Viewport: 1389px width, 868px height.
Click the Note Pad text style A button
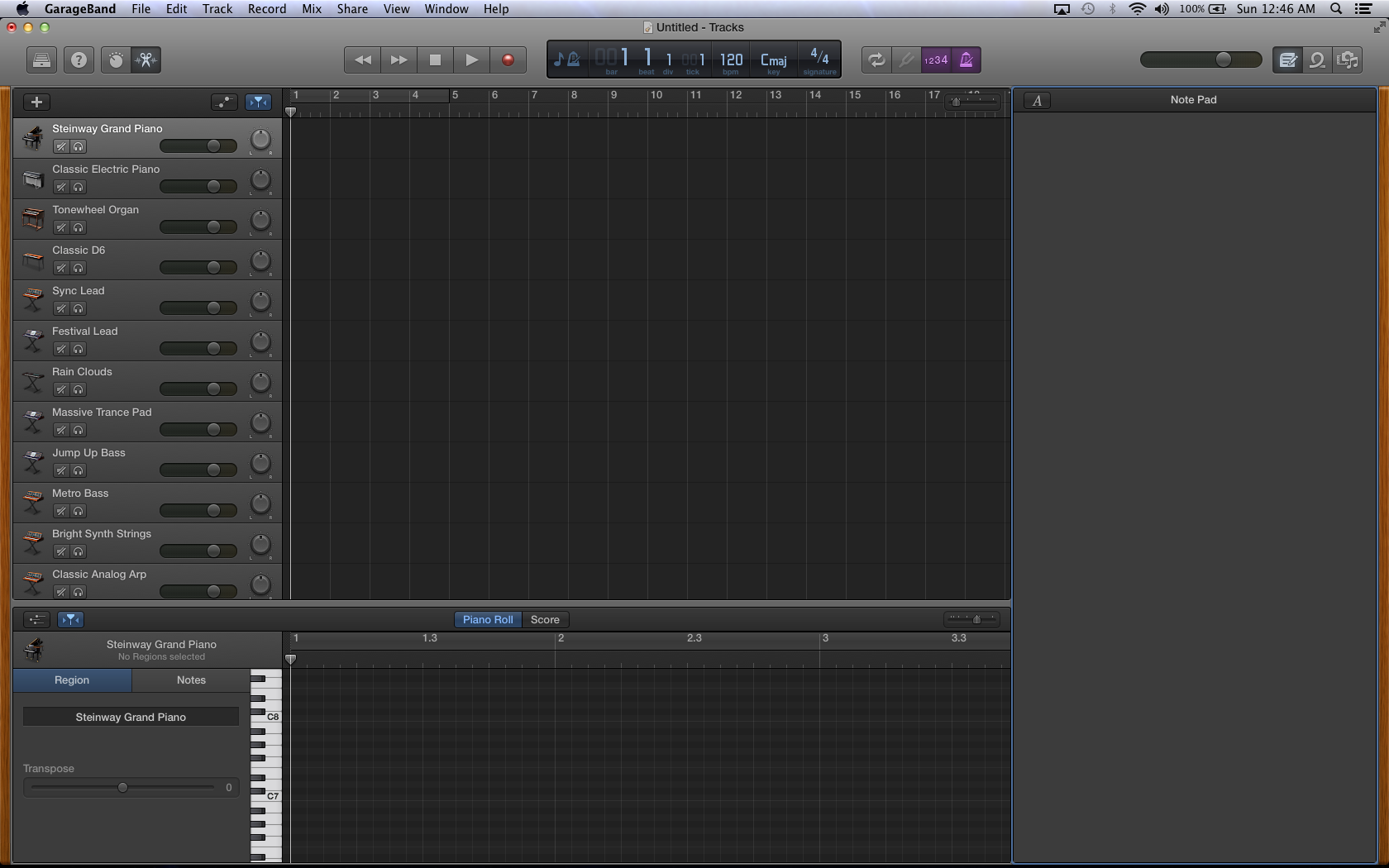(x=1037, y=100)
